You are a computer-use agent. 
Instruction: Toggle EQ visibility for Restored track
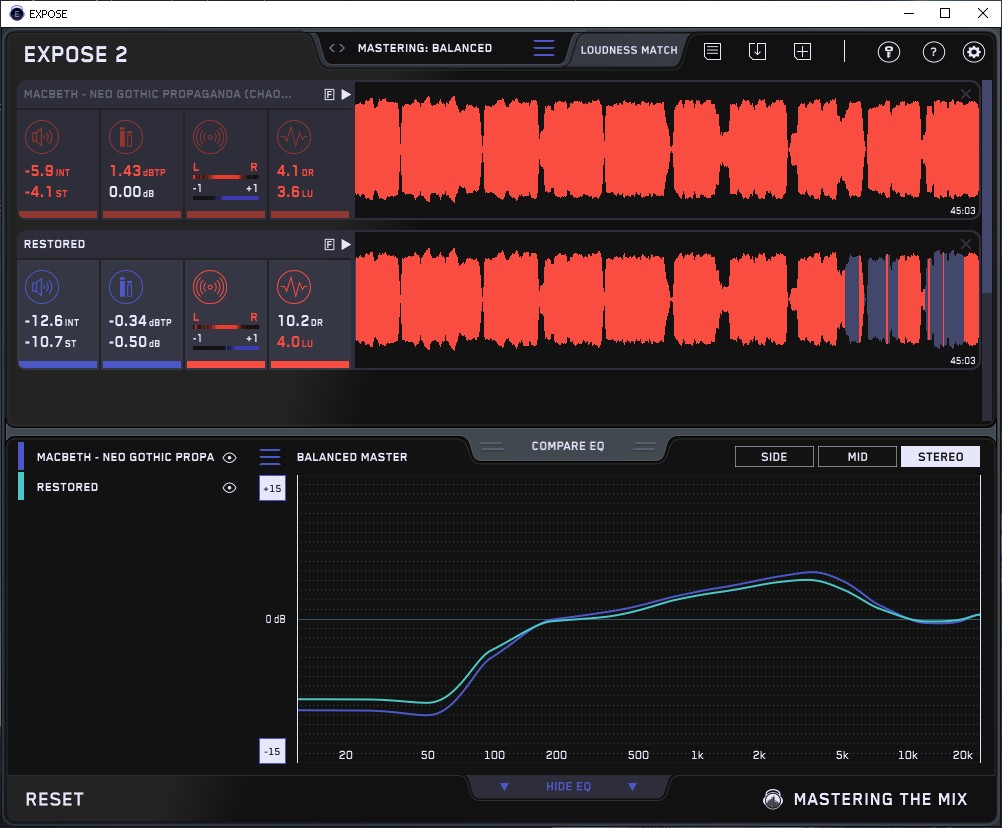tap(230, 488)
